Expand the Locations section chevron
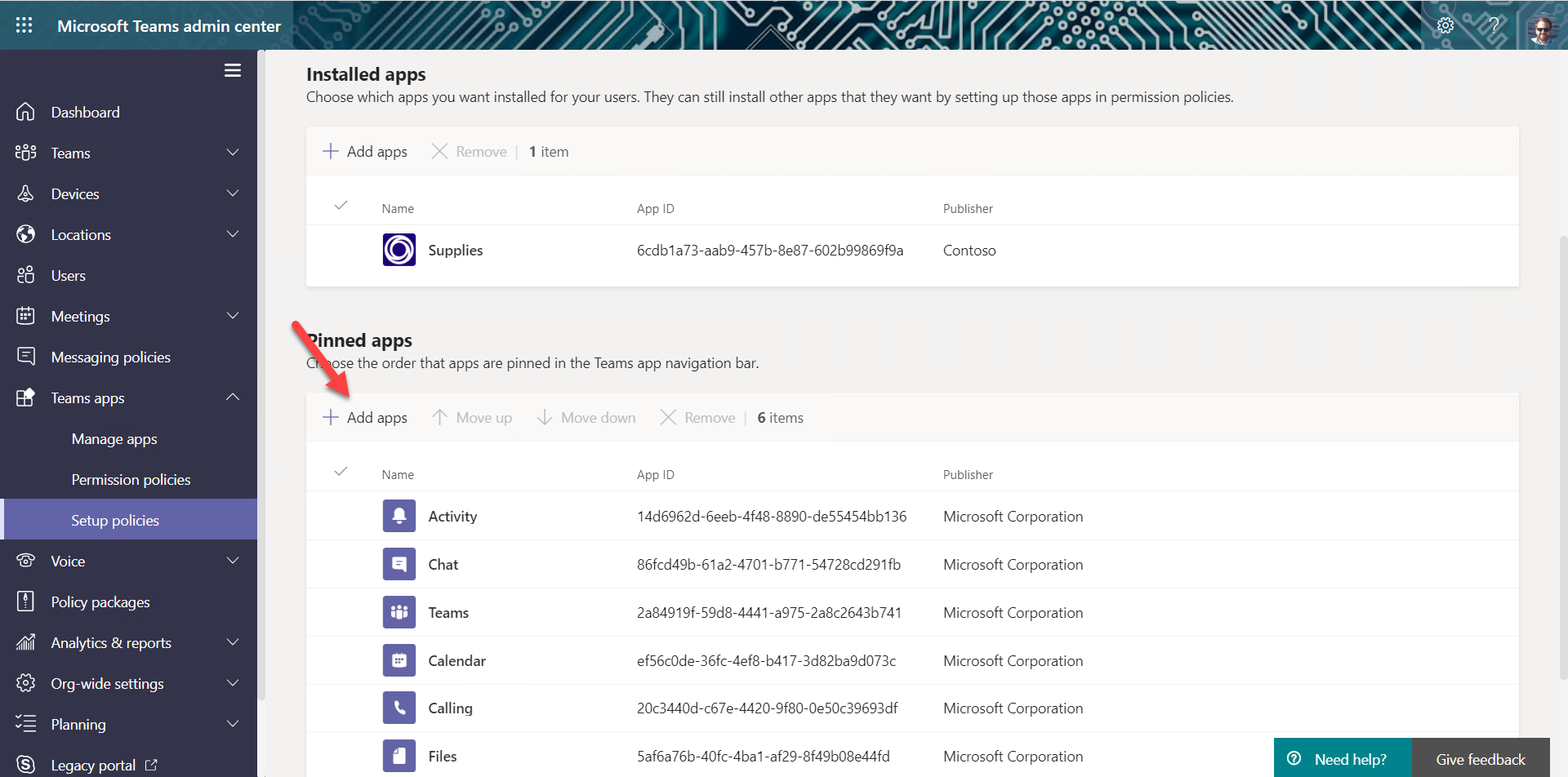1568x777 pixels. pyautogui.click(x=233, y=234)
